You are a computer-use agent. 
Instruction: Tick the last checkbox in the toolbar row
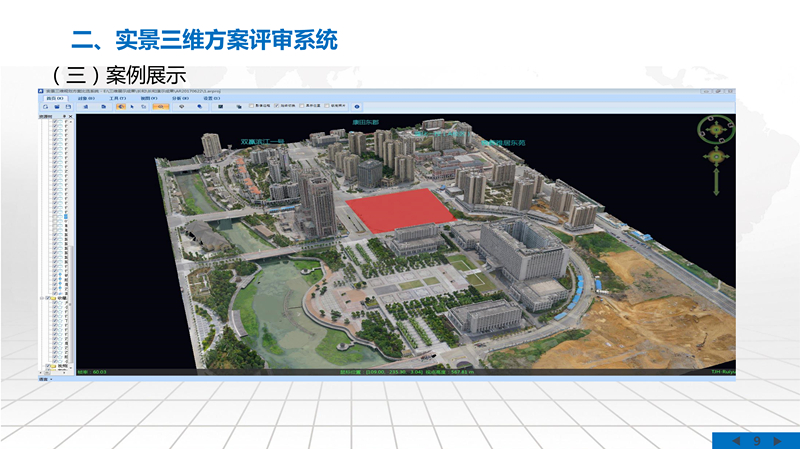pyautogui.click(x=327, y=106)
